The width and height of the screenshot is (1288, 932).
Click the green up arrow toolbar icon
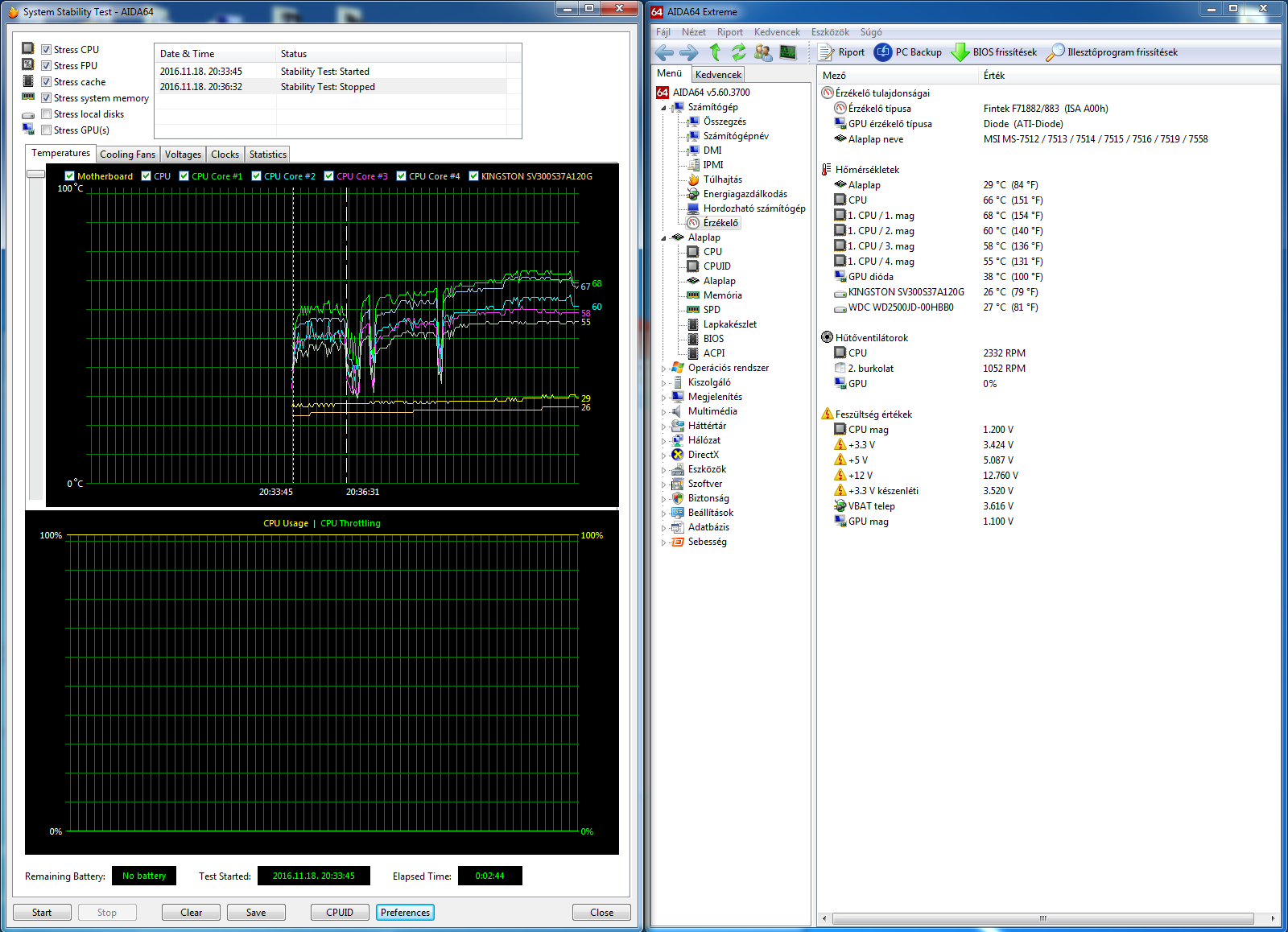715,52
